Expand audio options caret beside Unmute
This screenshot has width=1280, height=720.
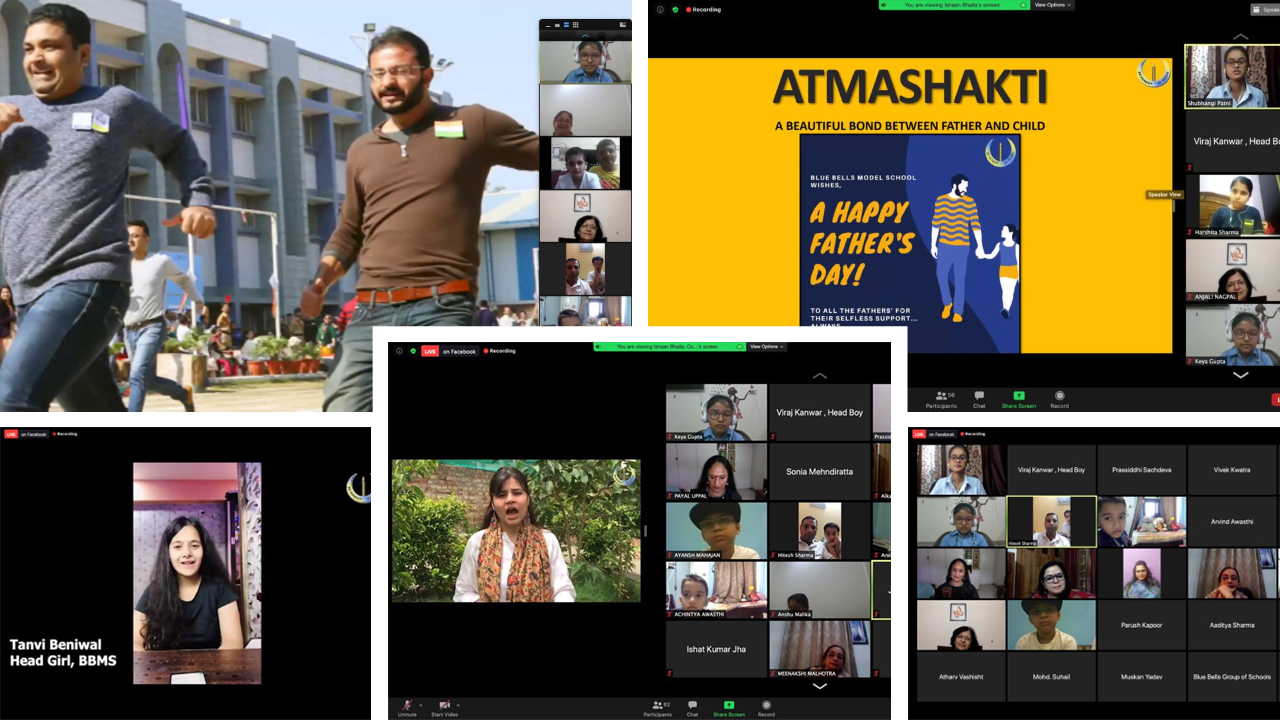click(421, 705)
